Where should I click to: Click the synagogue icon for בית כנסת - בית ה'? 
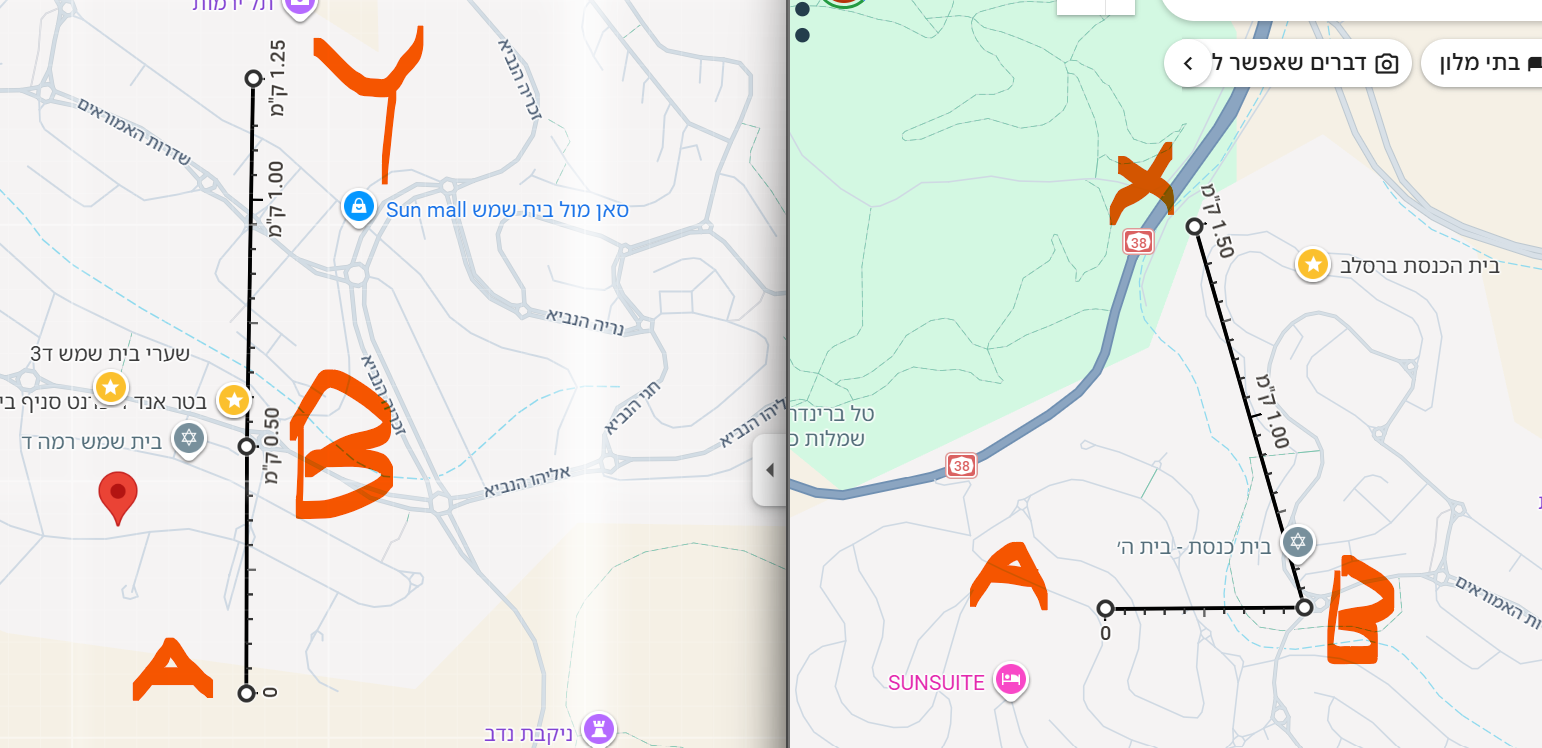[1298, 542]
